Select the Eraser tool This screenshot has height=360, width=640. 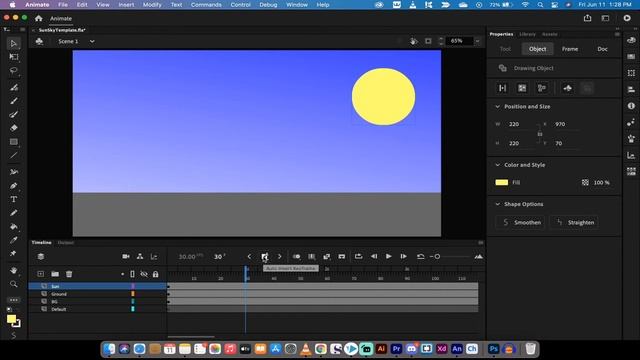click(x=13, y=128)
